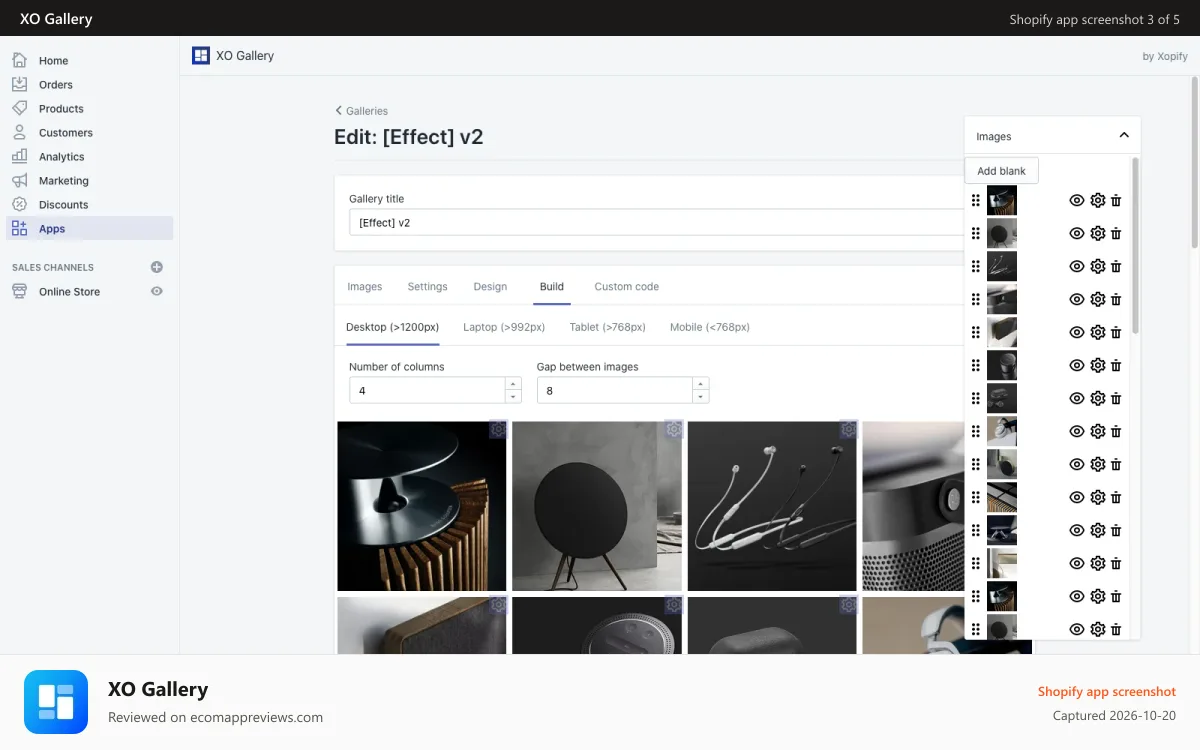This screenshot has height=750, width=1200.
Task: Open settings gear of fourth Images panel row
Action: (1097, 299)
